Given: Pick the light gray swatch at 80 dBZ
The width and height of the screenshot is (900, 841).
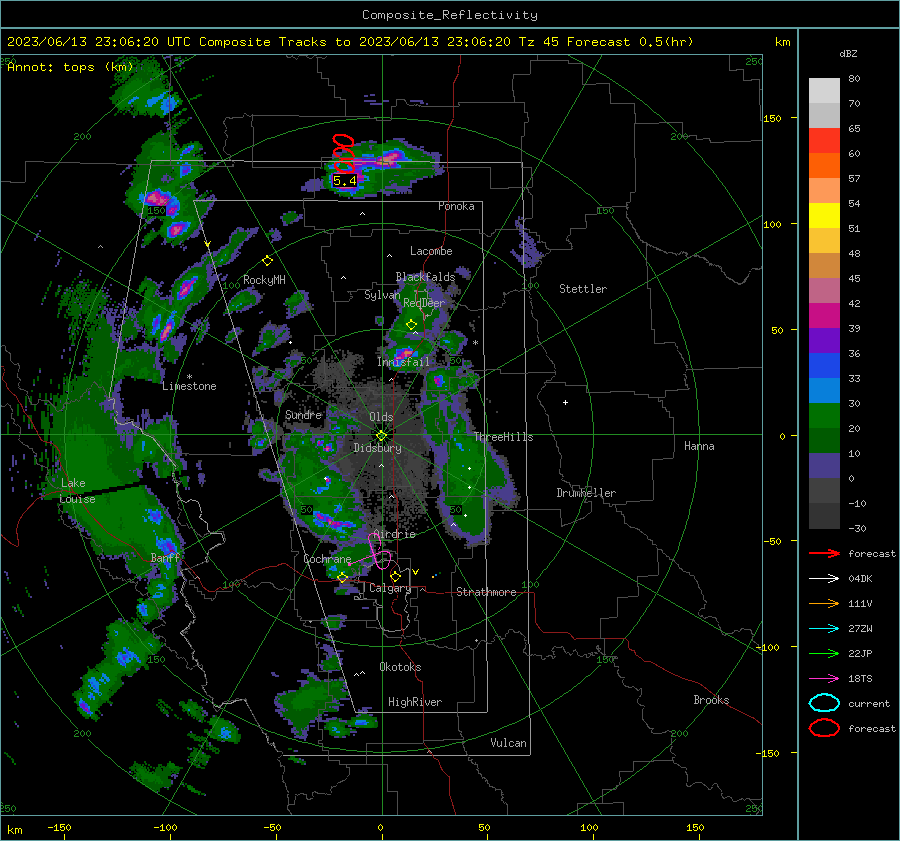Looking at the screenshot, I should [824, 90].
